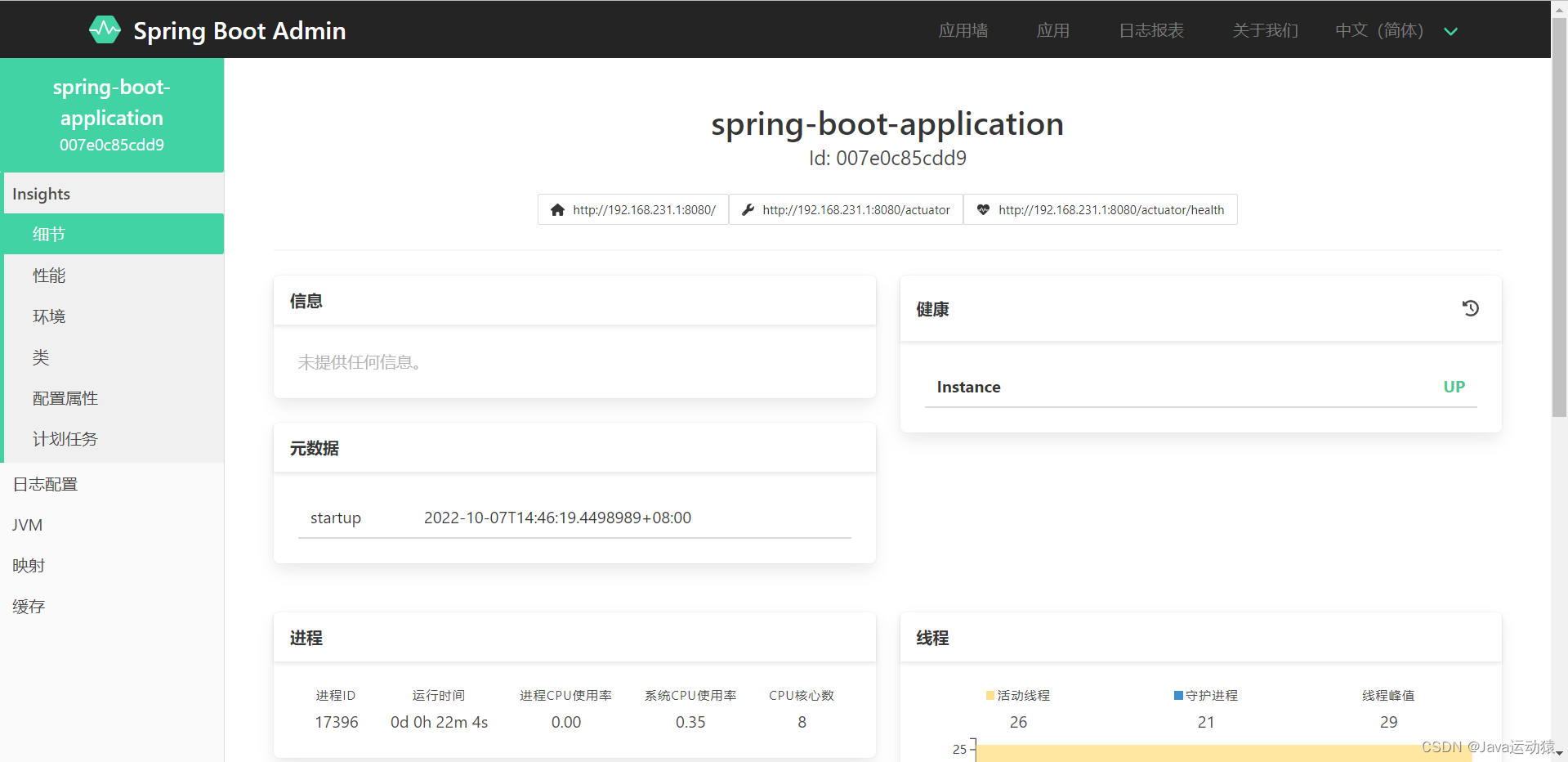Open the 缓存 section in the sidebar
The image size is (1568, 762).
point(29,606)
